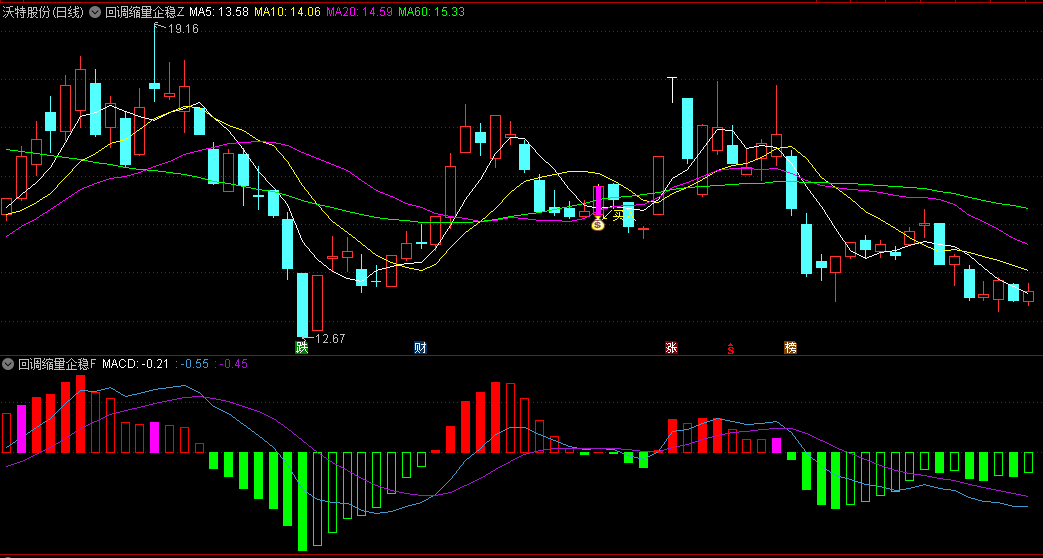Open the blue 财 financial marker icon
Screen dimensions: 1043x558
point(420,347)
